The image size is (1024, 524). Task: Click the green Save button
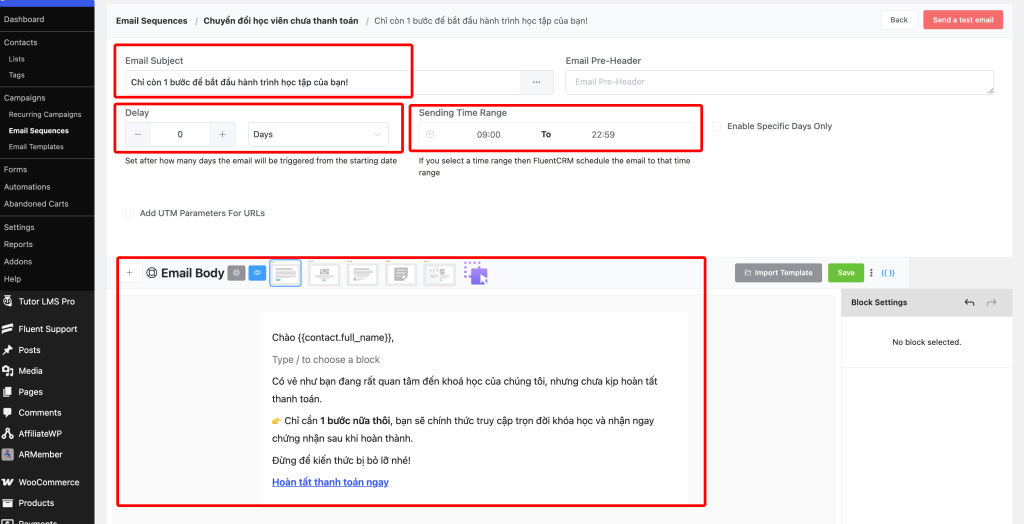click(845, 273)
